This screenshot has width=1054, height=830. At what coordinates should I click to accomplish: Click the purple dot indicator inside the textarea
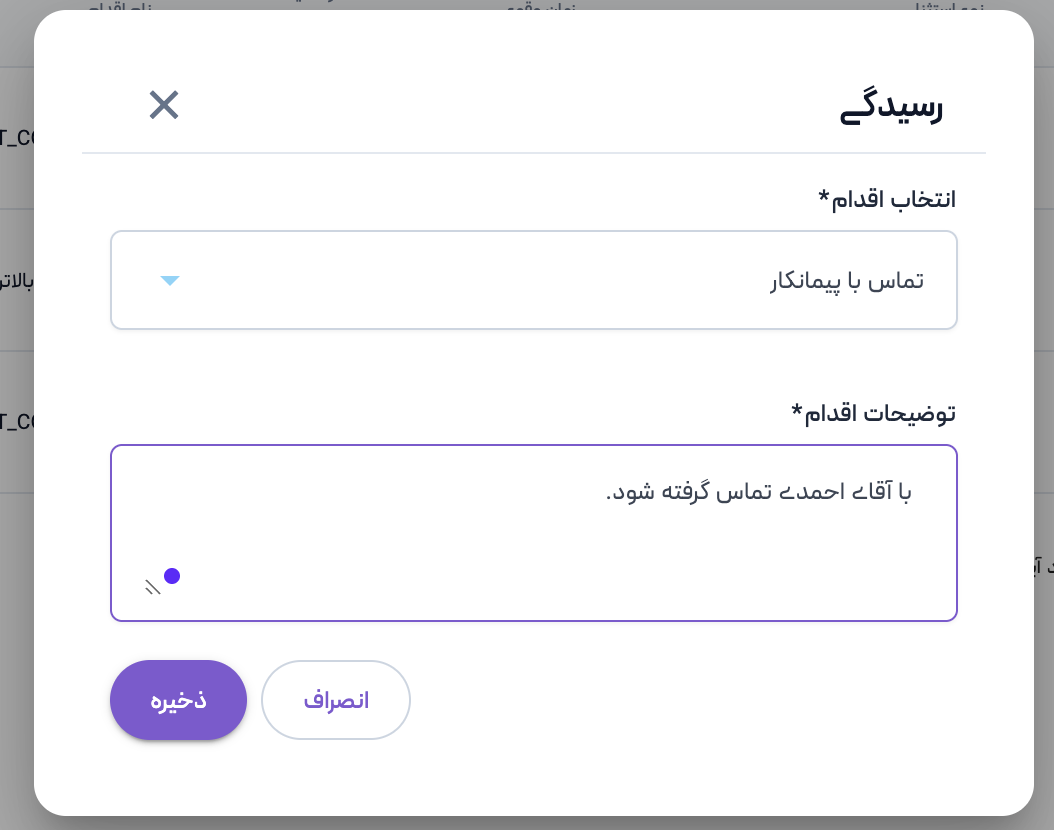(172, 575)
